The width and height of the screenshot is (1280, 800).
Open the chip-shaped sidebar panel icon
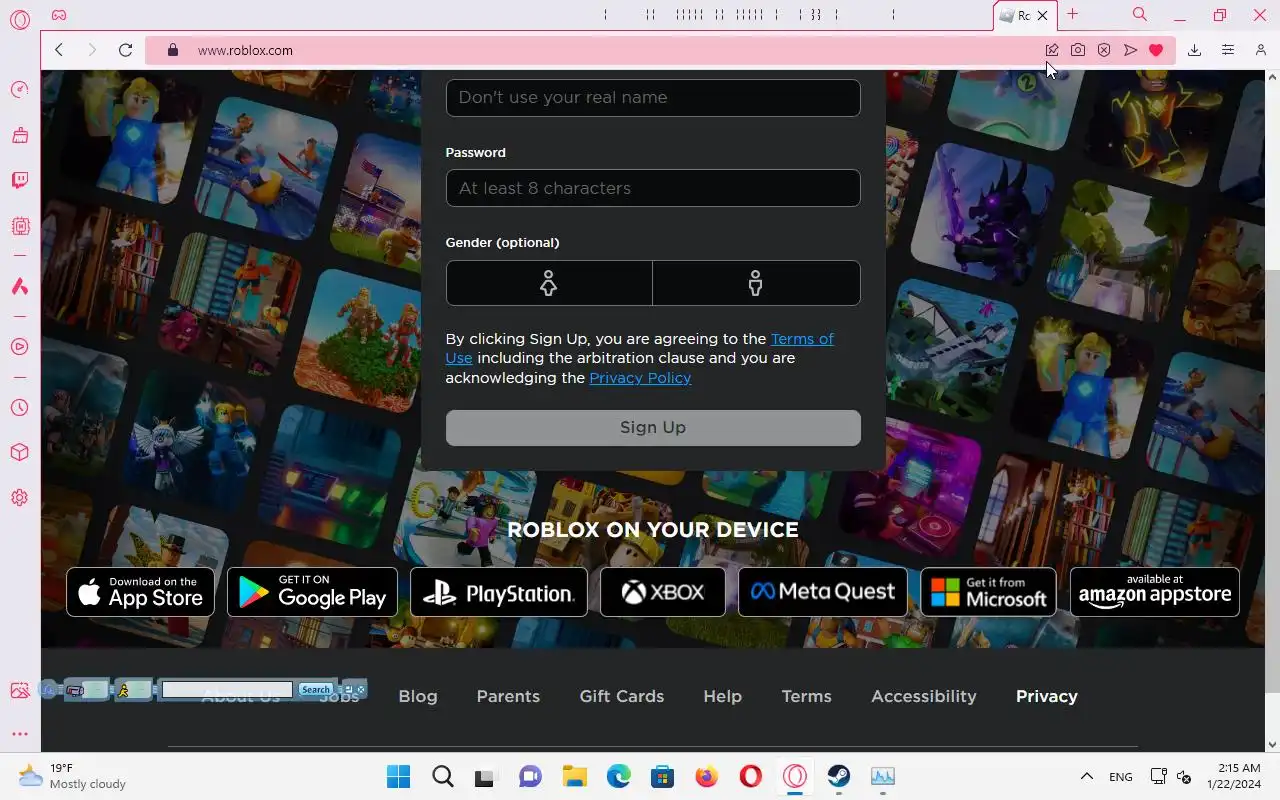click(19, 227)
